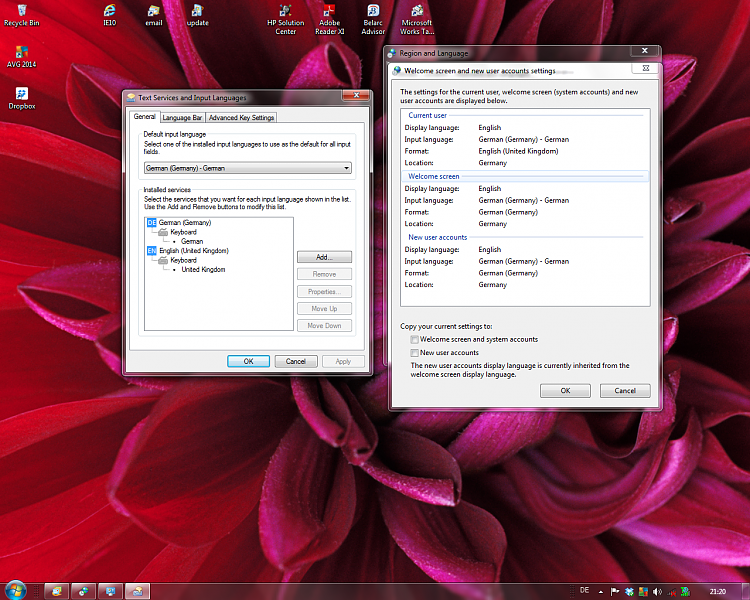
Task: Click the Show desktop button at taskbar end
Action: coord(746,591)
